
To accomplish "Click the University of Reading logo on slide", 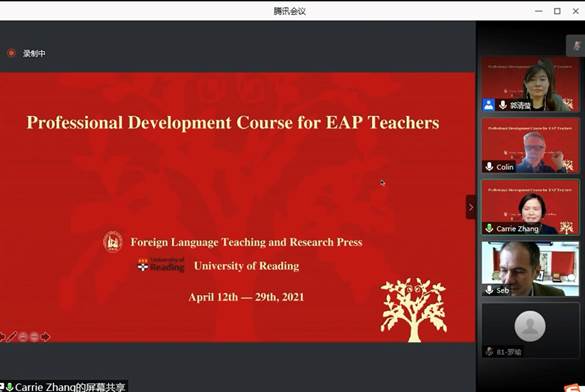I will (x=161, y=264).
